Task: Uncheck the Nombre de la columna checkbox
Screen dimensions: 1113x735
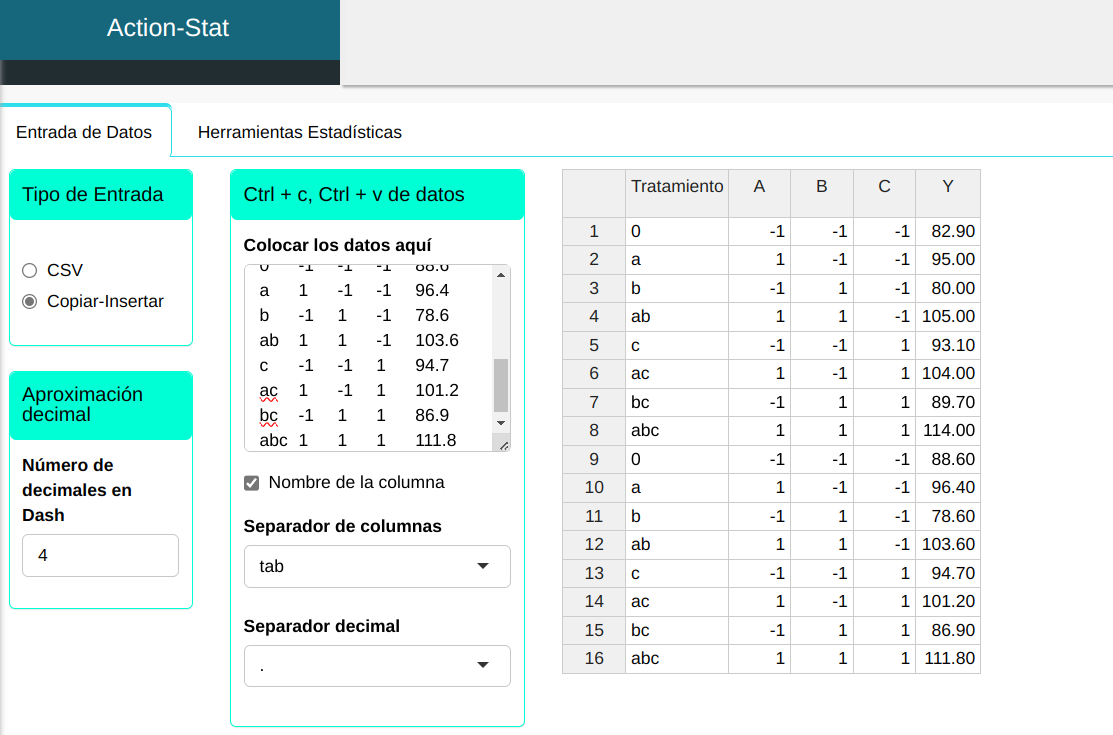Action: tap(252, 483)
